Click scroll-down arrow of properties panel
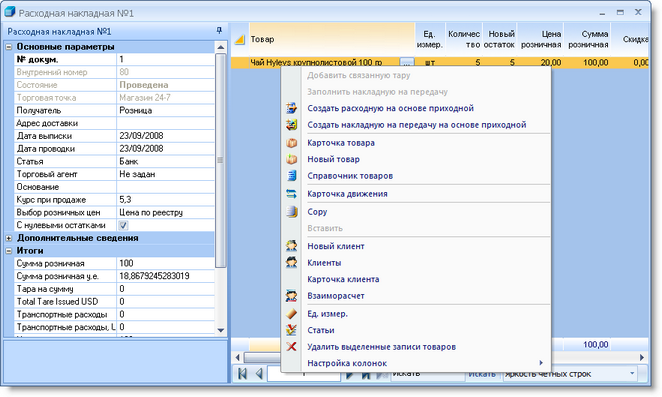Image resolution: width=662 pixels, height=397 pixels. (220, 330)
